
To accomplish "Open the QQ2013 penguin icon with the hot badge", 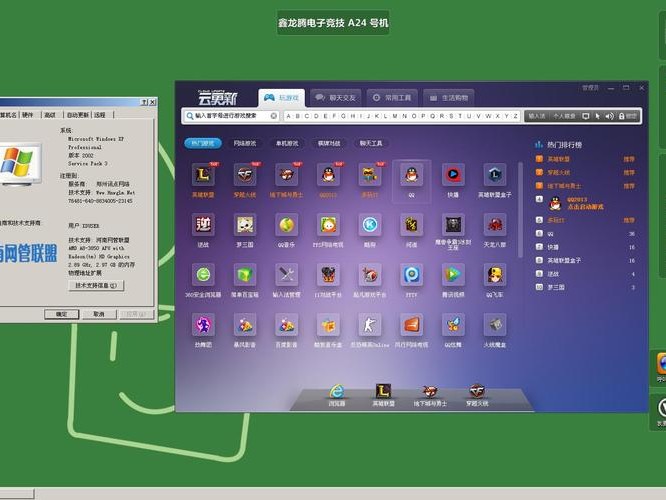I will [x=328, y=175].
